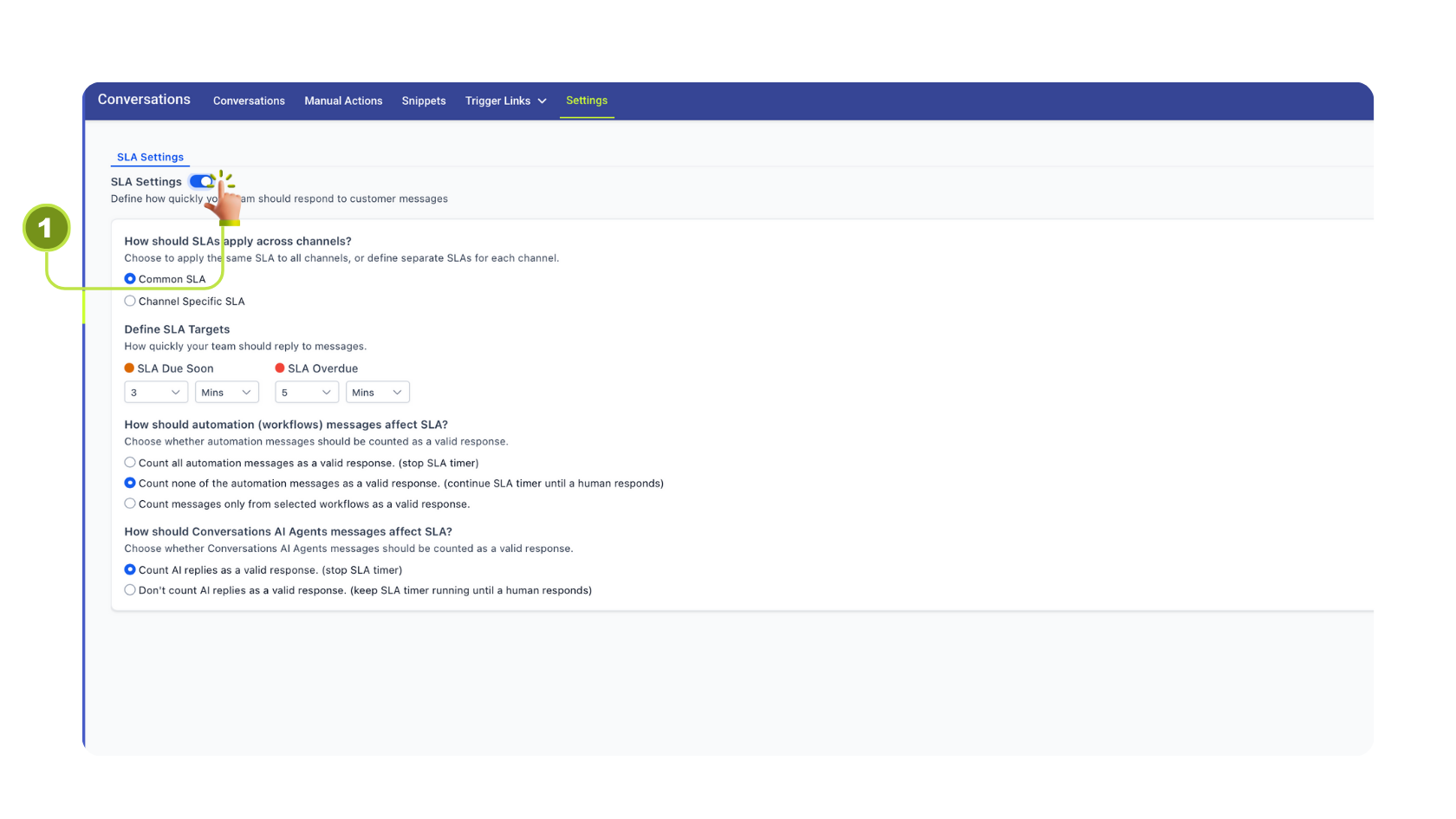Viewport: 1456px width, 819px height.
Task: Switch to the Snippets tab
Action: pos(424,101)
